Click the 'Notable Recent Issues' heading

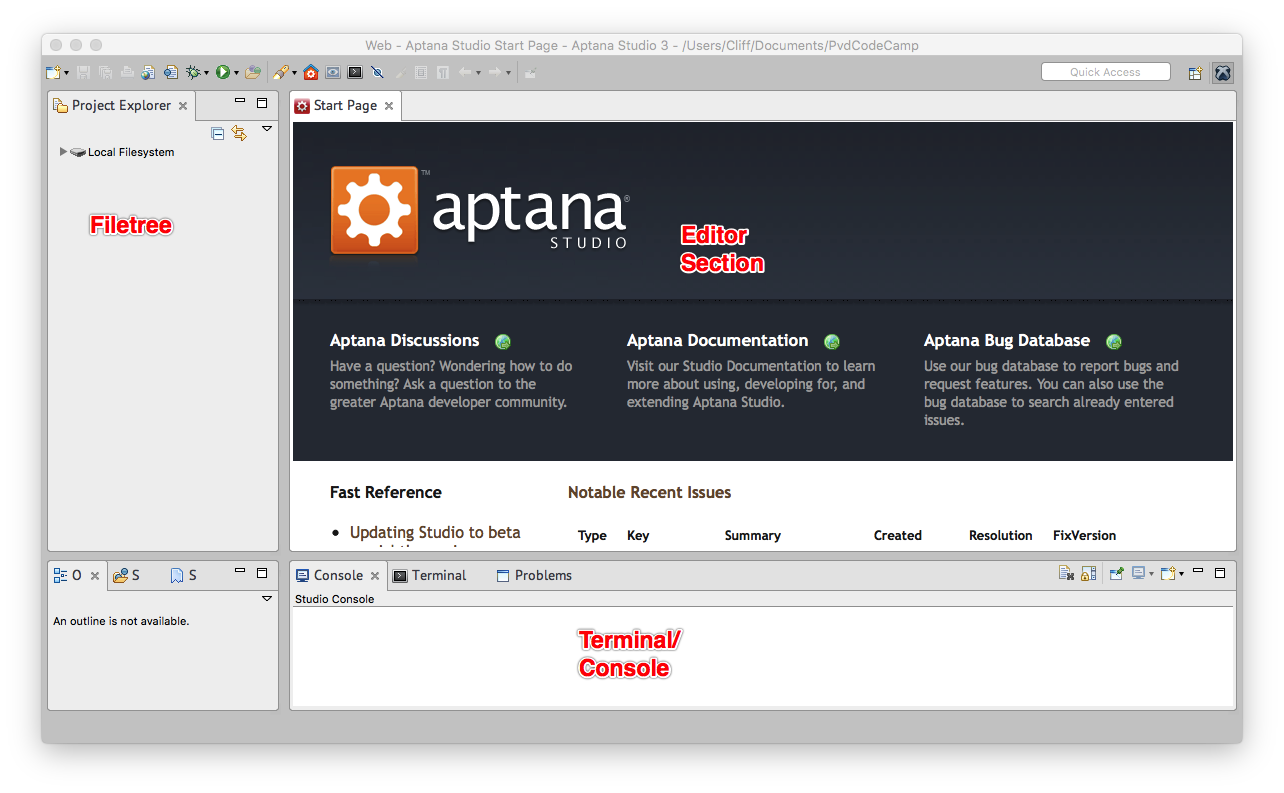coord(650,492)
